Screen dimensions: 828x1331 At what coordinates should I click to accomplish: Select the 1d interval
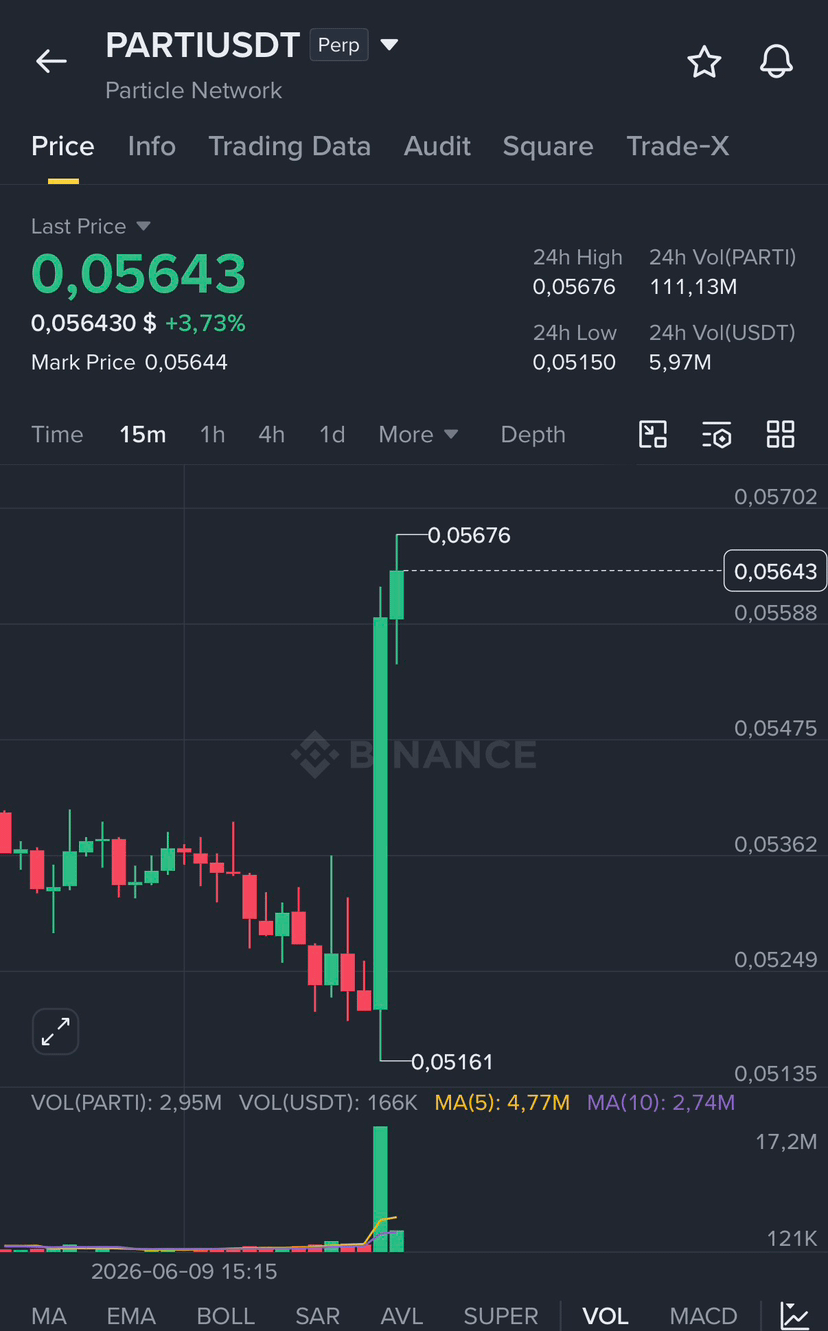pos(332,434)
